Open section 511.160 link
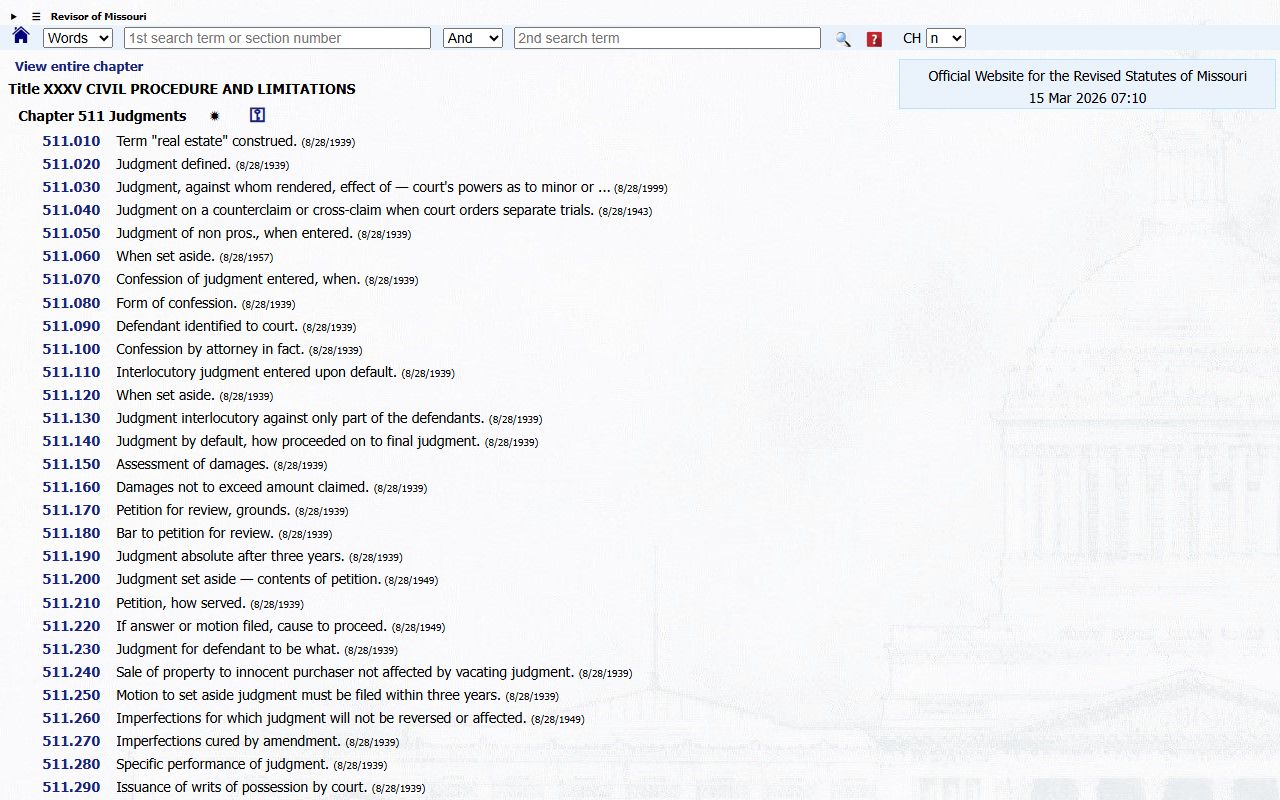The height and width of the screenshot is (800, 1280). [x=71, y=487]
